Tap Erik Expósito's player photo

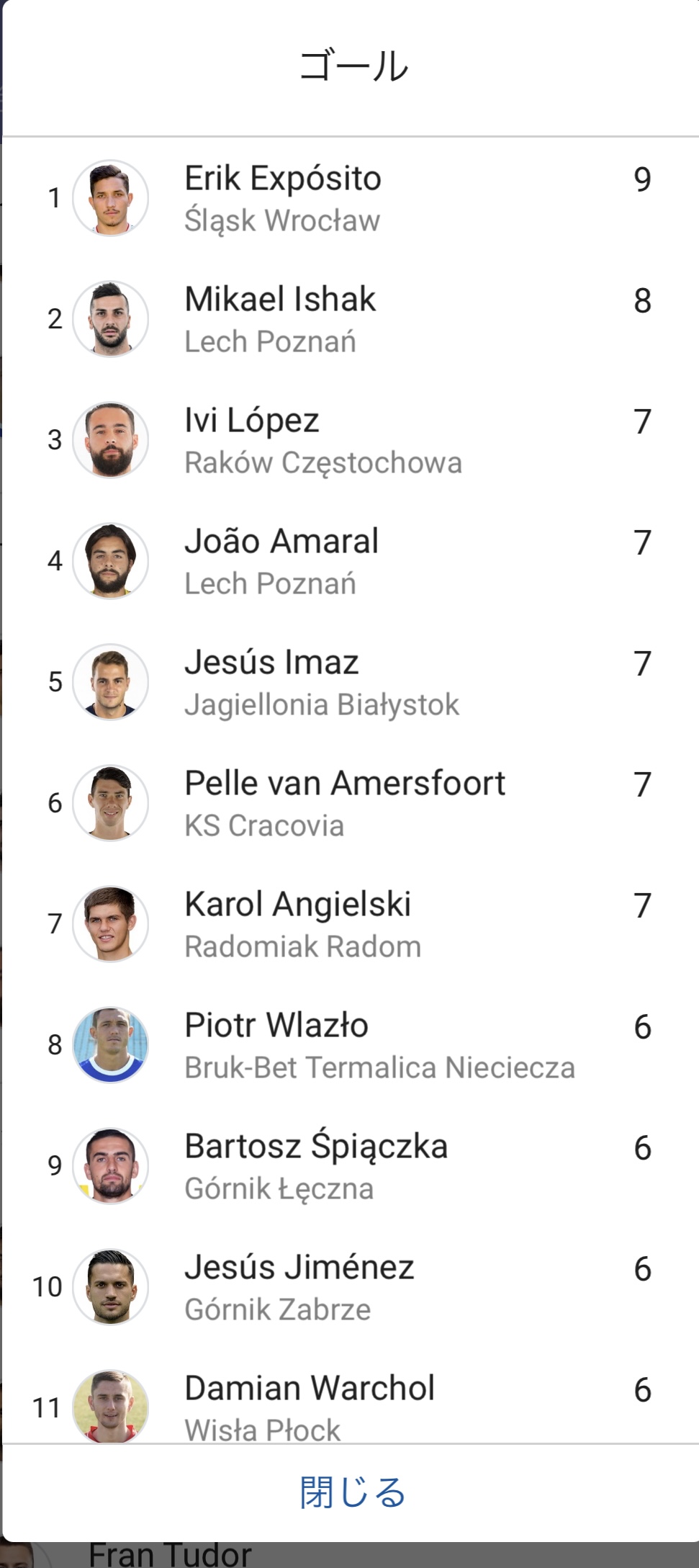pos(110,198)
